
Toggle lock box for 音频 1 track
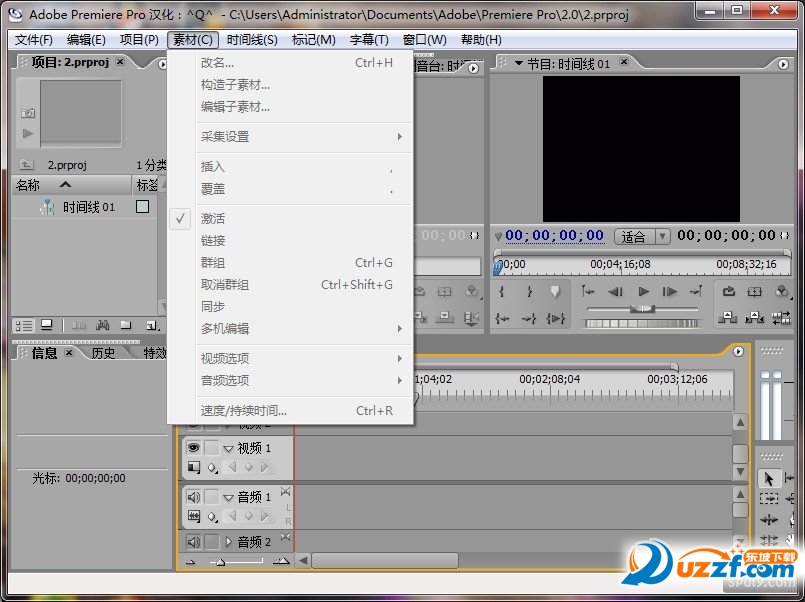point(212,497)
